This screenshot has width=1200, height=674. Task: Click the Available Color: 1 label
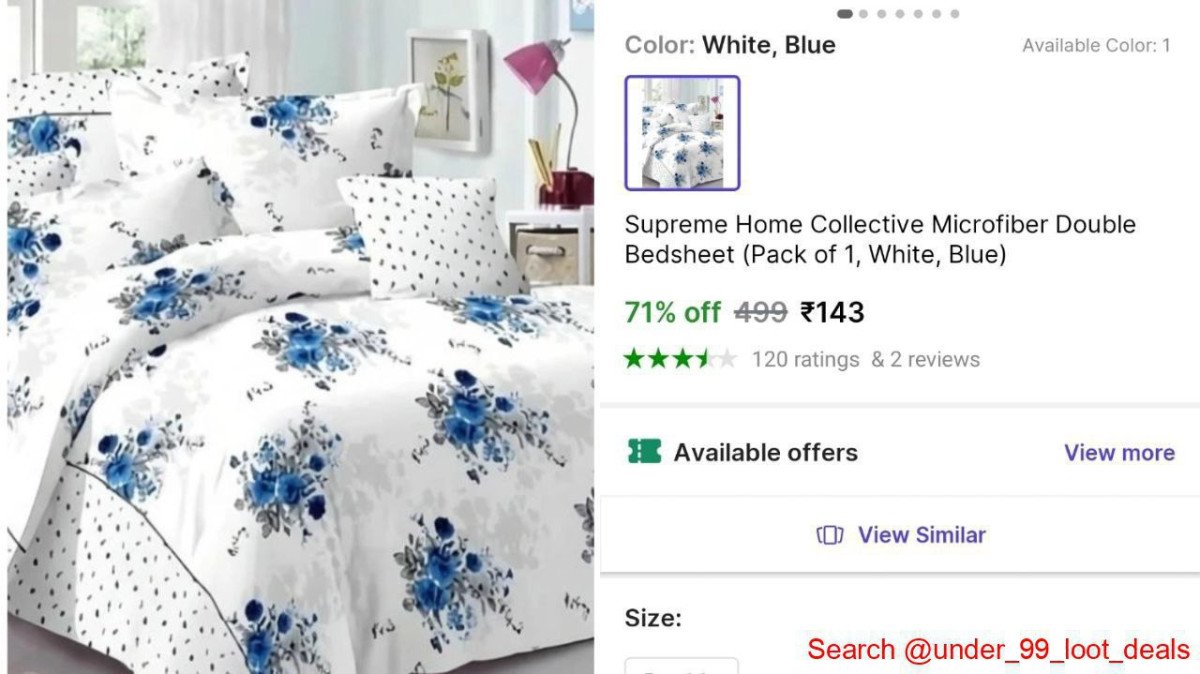[1096, 45]
